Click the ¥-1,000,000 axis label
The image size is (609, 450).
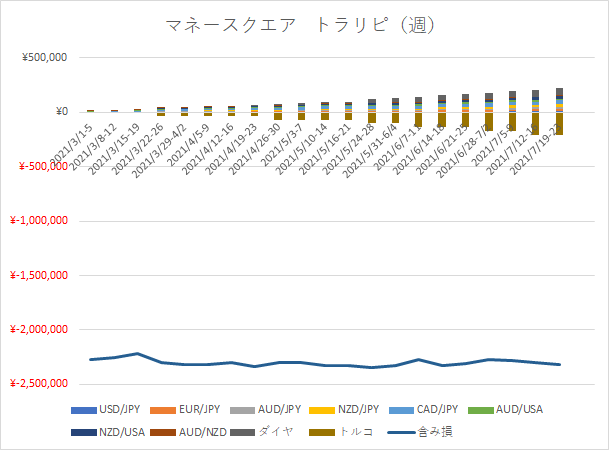39,221
